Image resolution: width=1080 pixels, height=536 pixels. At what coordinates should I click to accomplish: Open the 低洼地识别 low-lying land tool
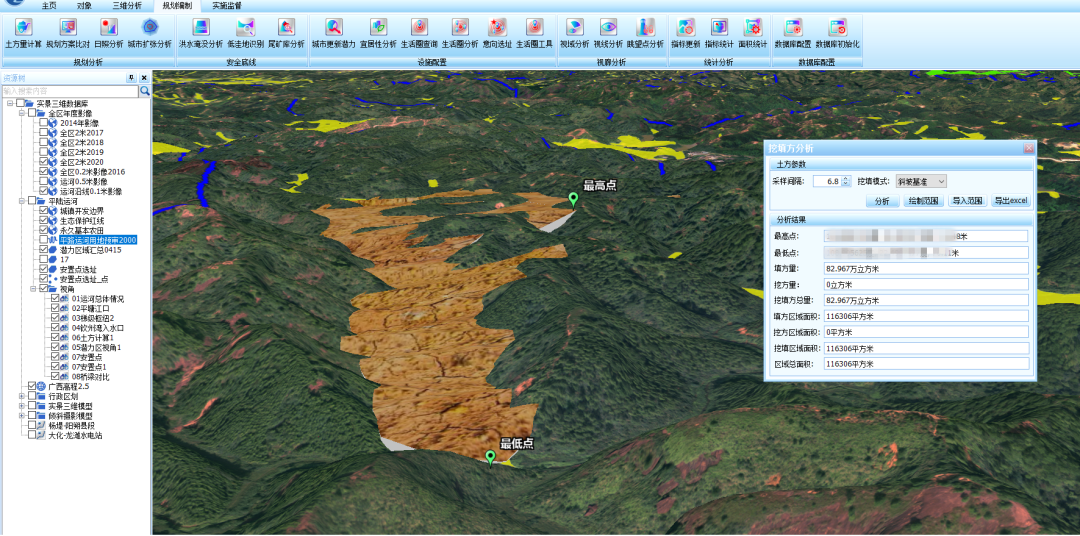(x=245, y=33)
